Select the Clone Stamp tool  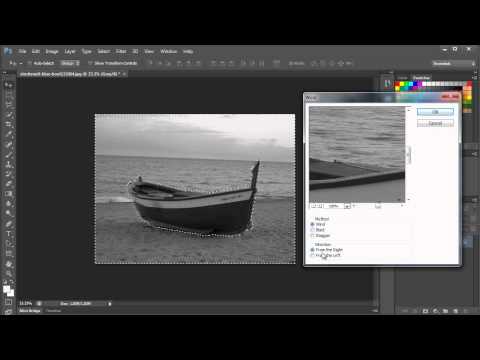pyautogui.click(x=9, y=164)
